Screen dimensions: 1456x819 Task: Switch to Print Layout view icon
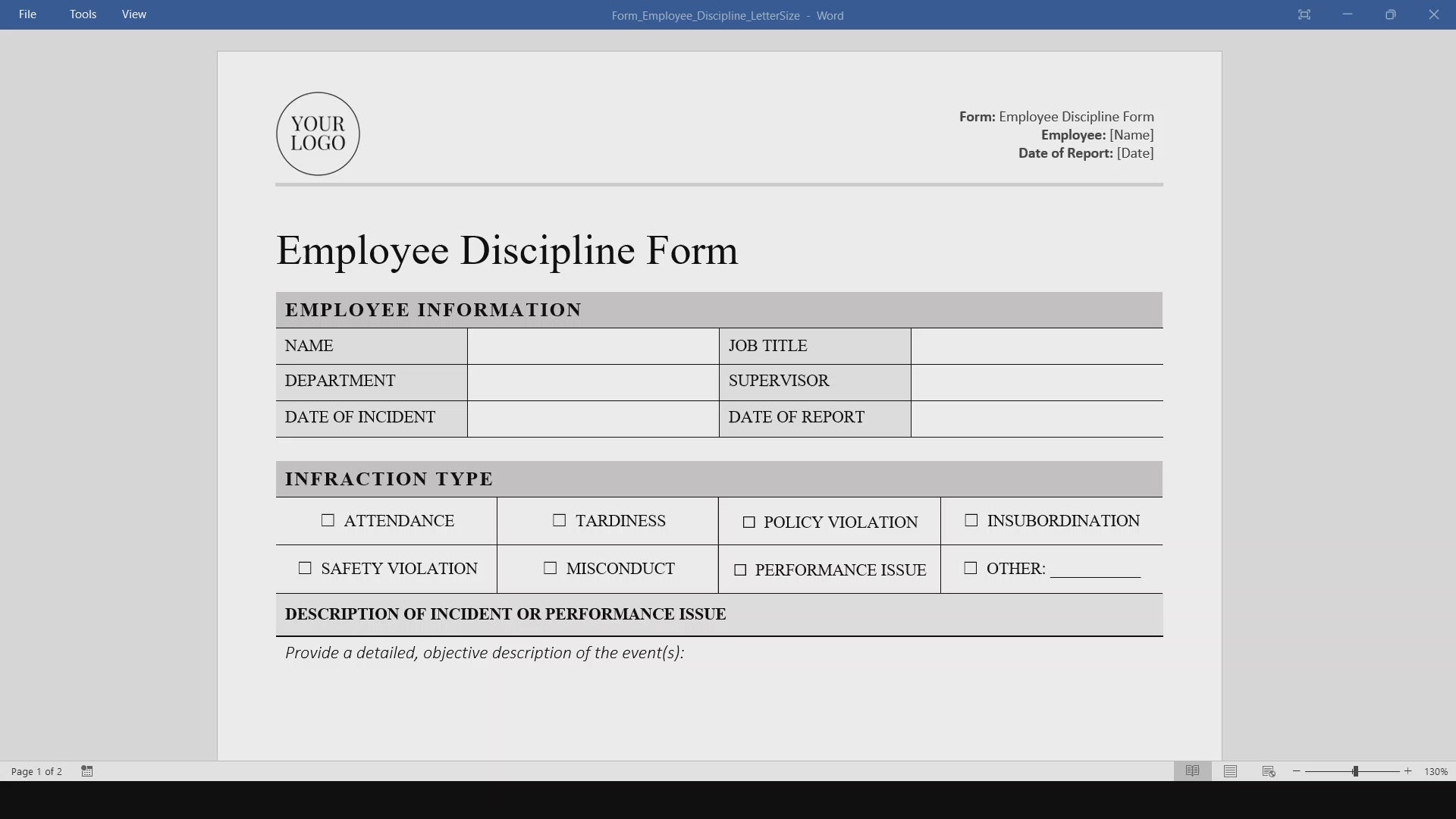click(1230, 771)
